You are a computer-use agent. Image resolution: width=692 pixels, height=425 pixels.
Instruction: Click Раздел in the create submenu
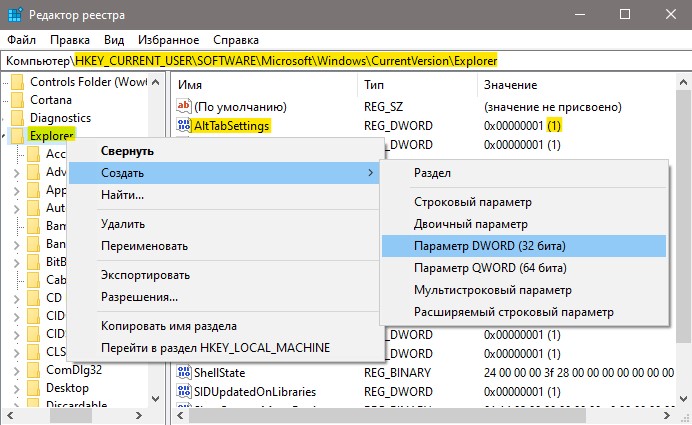click(x=432, y=173)
